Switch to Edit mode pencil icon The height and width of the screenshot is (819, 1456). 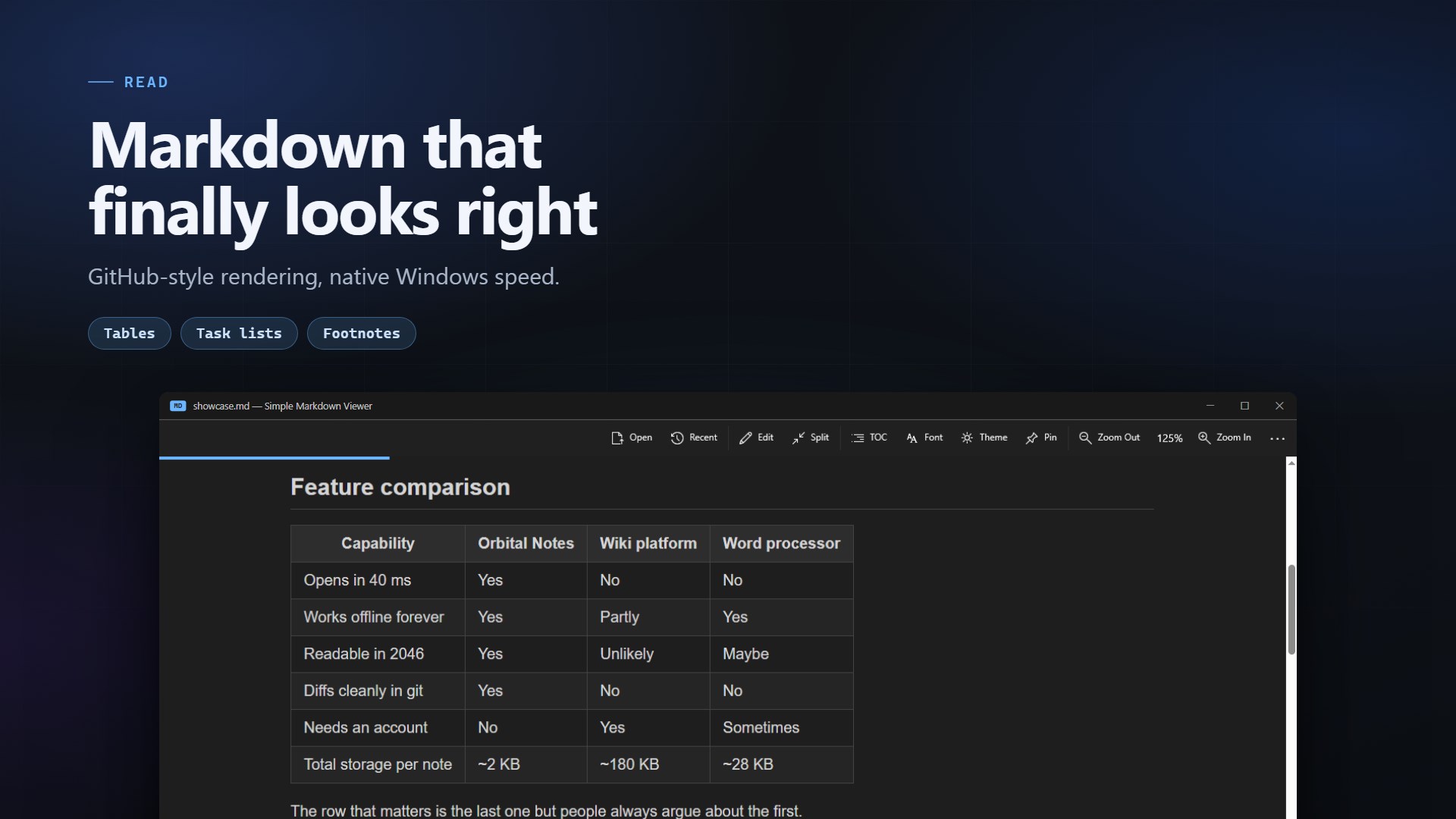pyautogui.click(x=745, y=438)
